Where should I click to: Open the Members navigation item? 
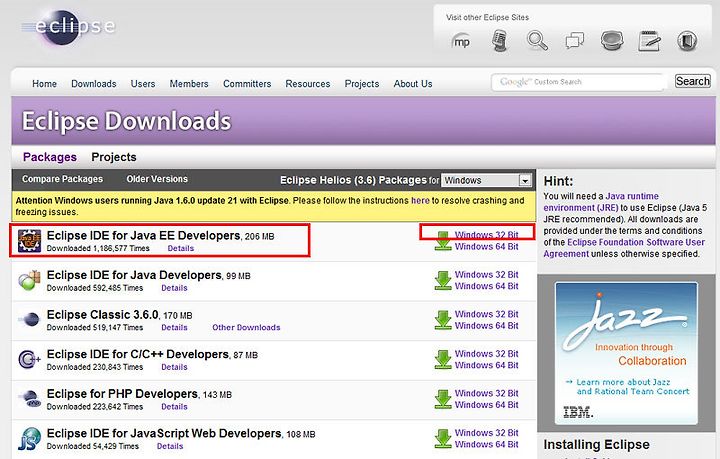[x=189, y=84]
